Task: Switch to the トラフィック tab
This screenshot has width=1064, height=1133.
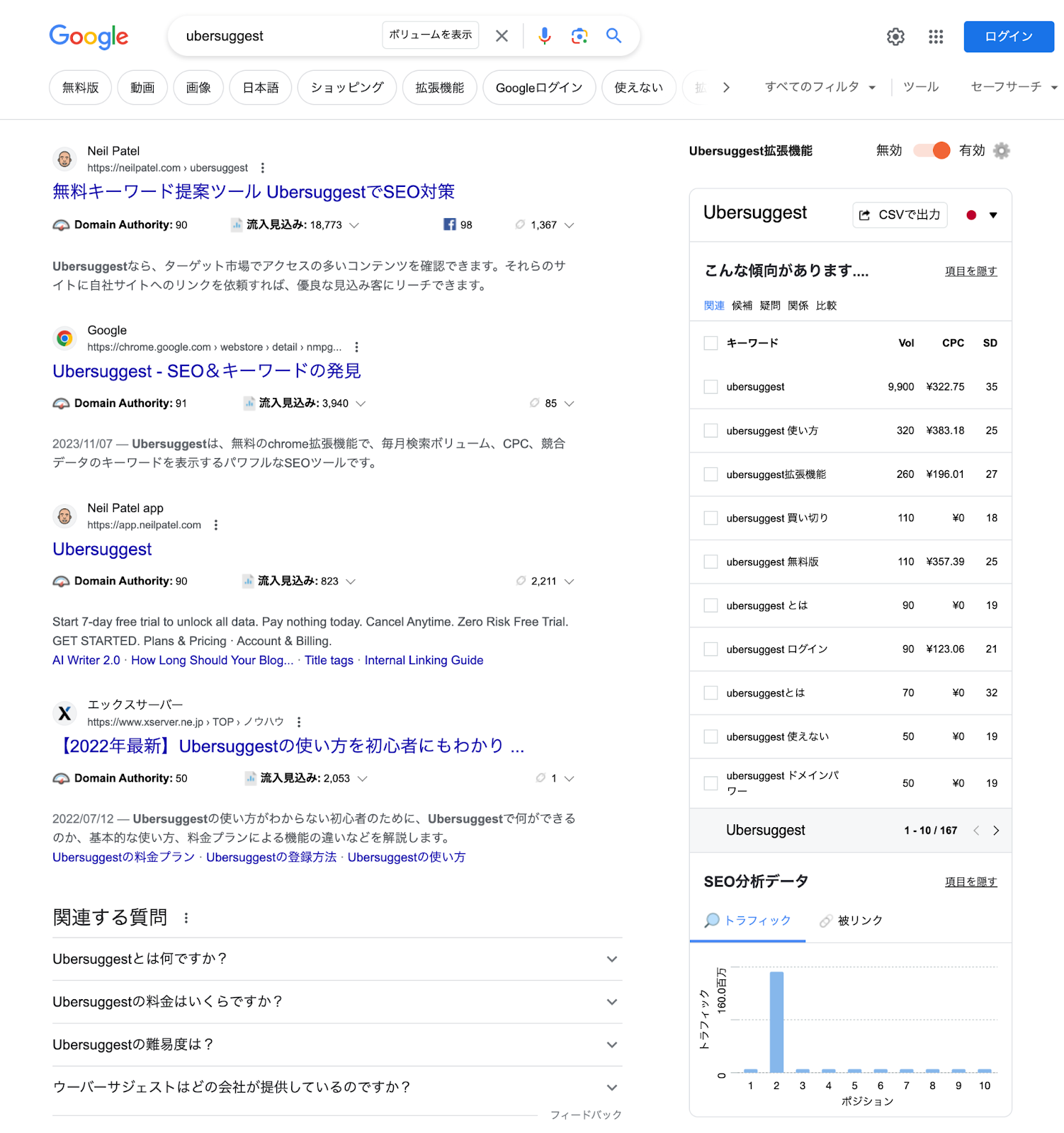Action: [747, 921]
